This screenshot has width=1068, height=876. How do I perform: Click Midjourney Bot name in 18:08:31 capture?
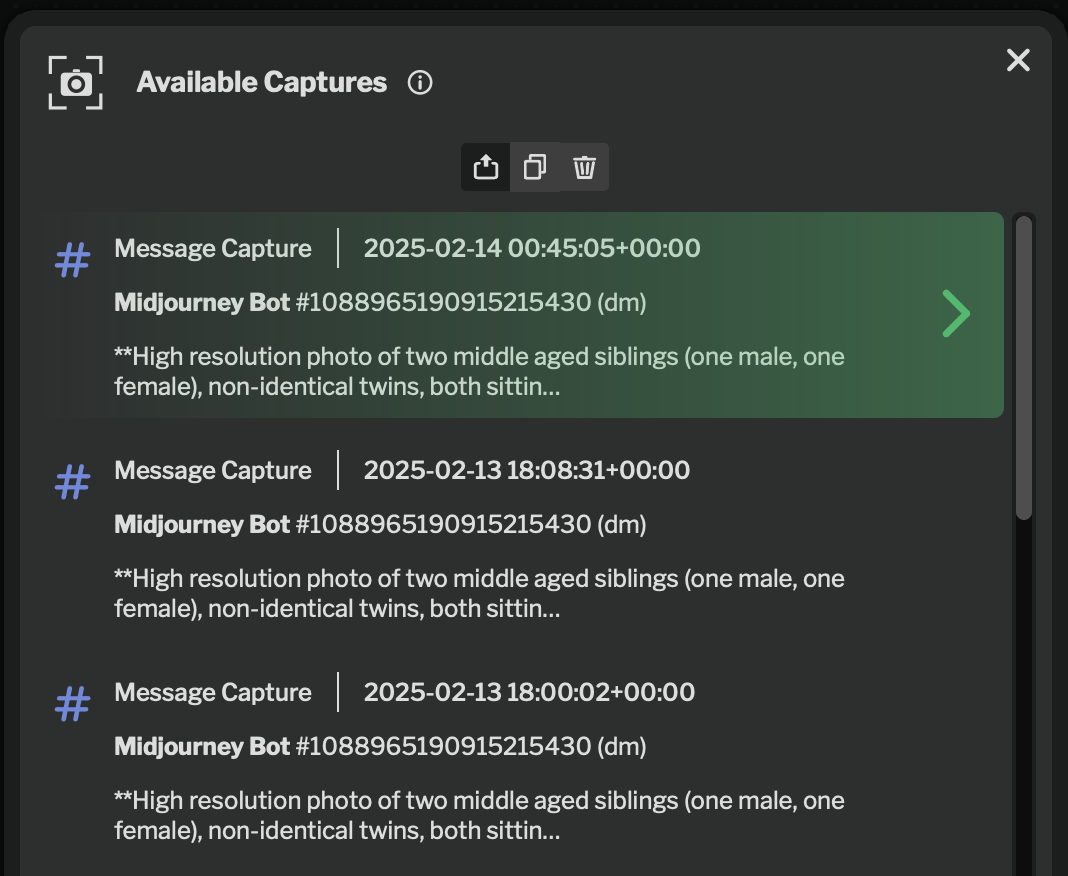tap(202, 525)
